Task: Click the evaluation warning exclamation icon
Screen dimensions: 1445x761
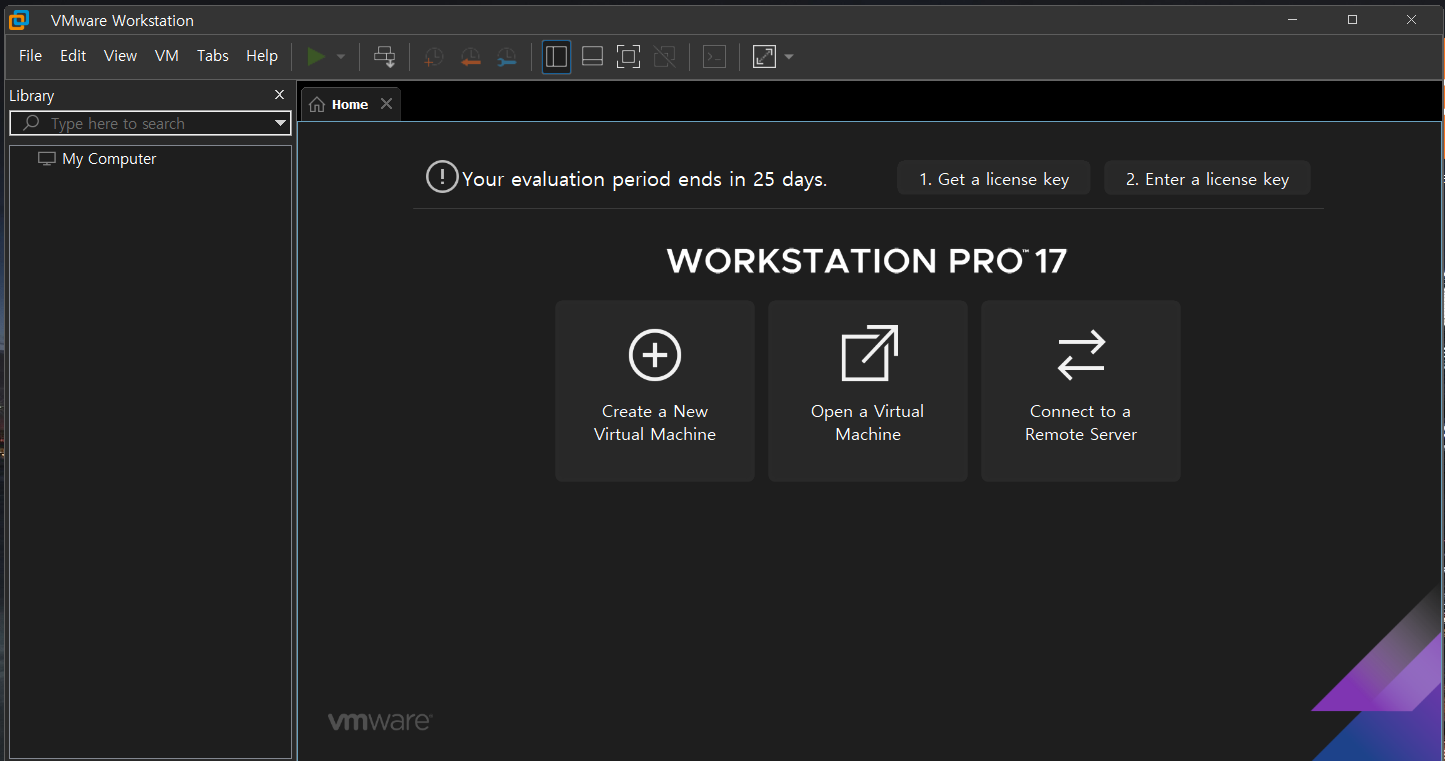Action: click(x=442, y=177)
